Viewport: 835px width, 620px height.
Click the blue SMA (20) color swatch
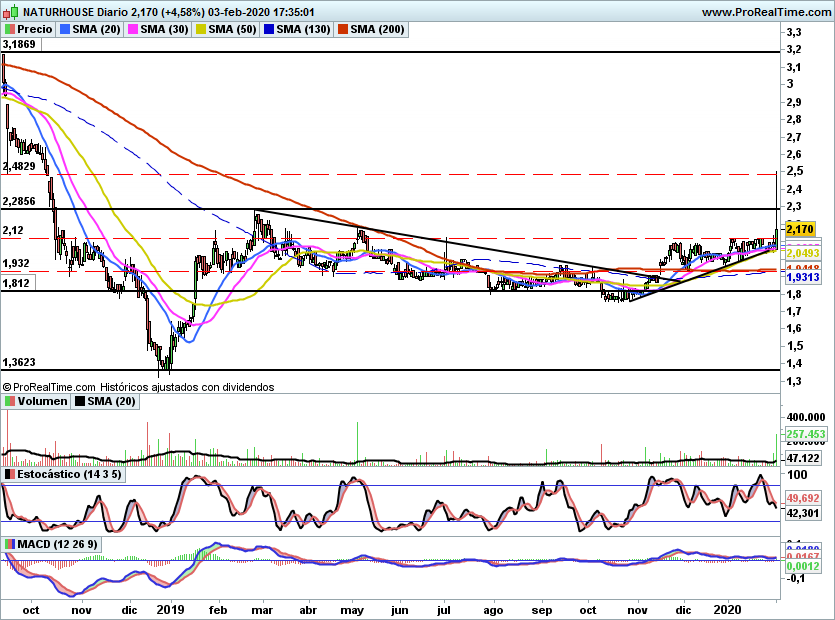pos(65,29)
